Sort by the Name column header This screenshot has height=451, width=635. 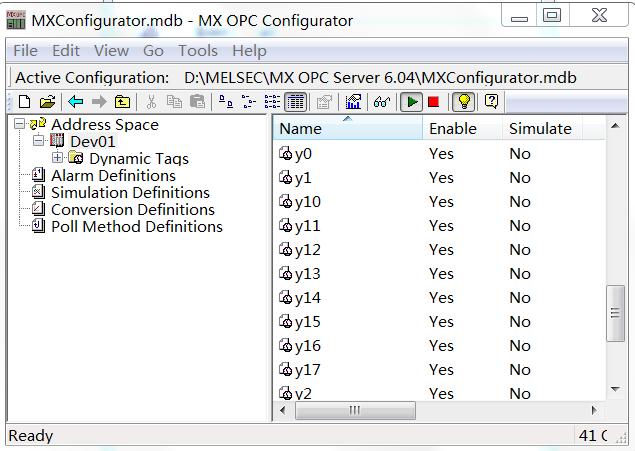(x=347, y=128)
